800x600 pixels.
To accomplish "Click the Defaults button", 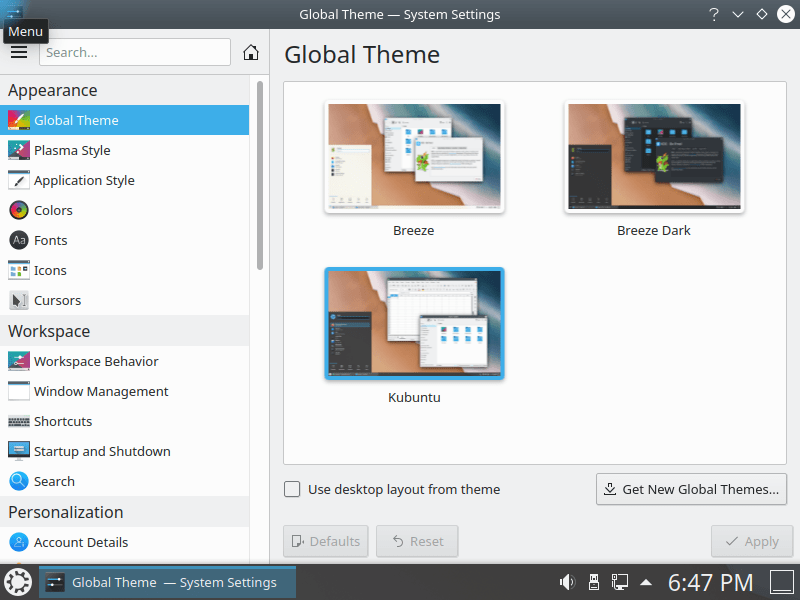I will (326, 541).
